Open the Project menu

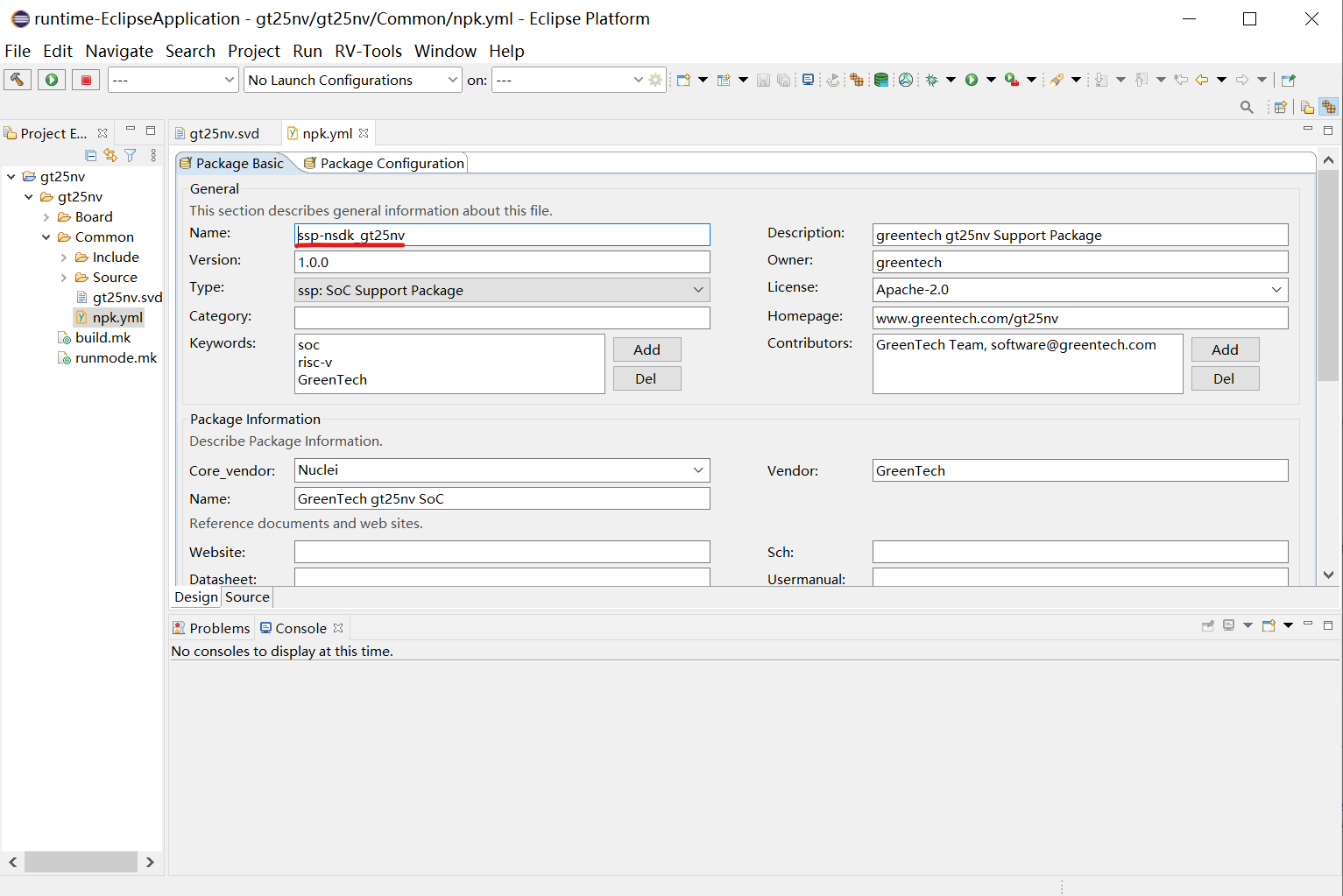(x=254, y=51)
